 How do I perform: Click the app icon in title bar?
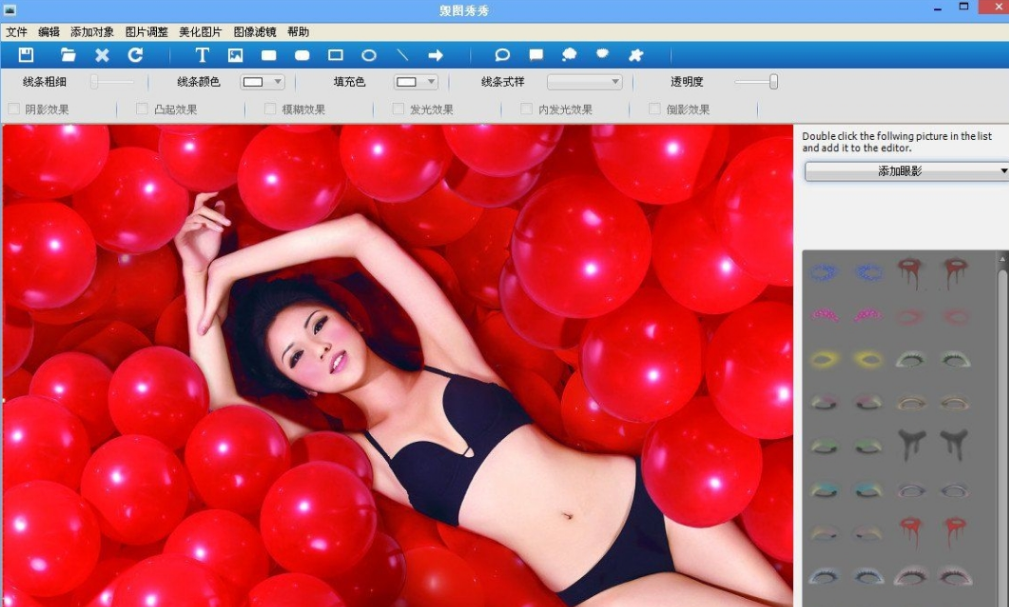click(10, 10)
